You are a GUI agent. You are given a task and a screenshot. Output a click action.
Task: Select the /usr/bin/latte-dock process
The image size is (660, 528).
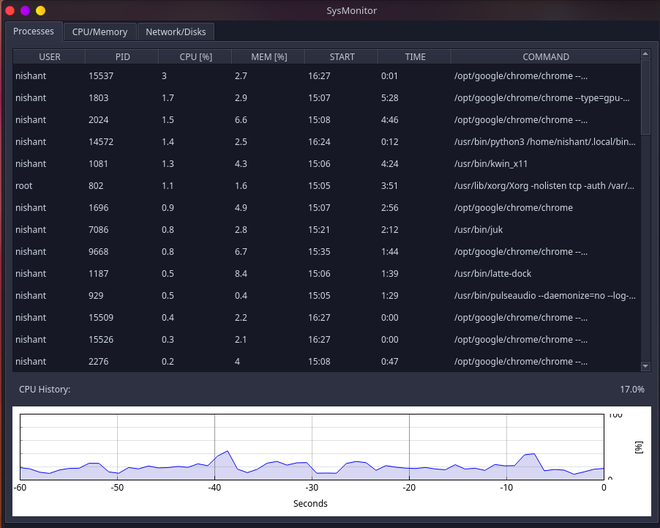[x=327, y=273]
